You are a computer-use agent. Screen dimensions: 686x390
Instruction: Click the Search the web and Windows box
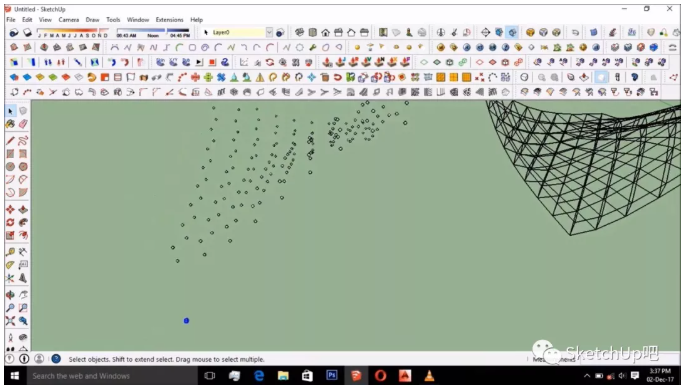point(112,376)
